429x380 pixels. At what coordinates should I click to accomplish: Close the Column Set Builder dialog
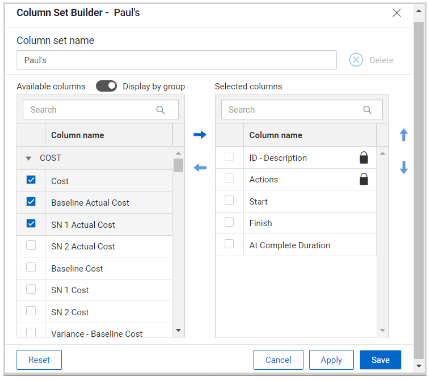[397, 13]
